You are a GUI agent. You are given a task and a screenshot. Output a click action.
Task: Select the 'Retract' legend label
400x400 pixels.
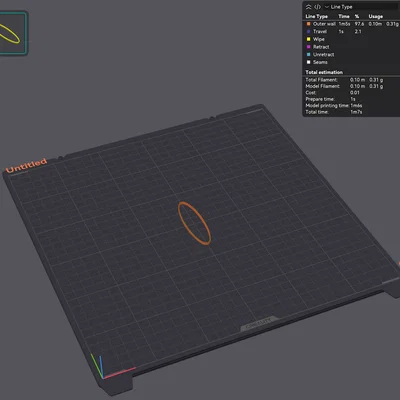pyautogui.click(x=321, y=47)
